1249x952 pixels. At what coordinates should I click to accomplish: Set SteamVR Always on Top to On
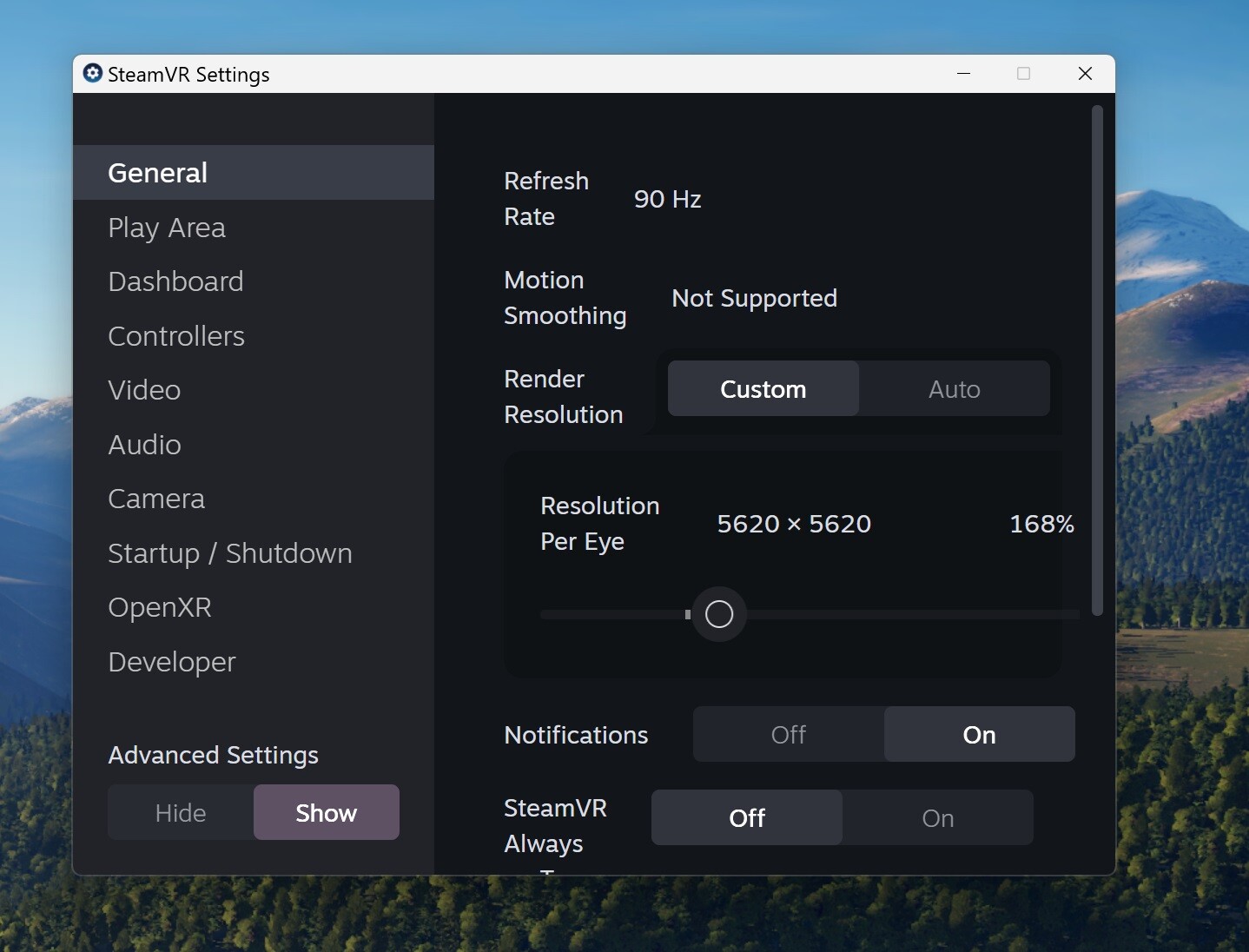(x=938, y=817)
